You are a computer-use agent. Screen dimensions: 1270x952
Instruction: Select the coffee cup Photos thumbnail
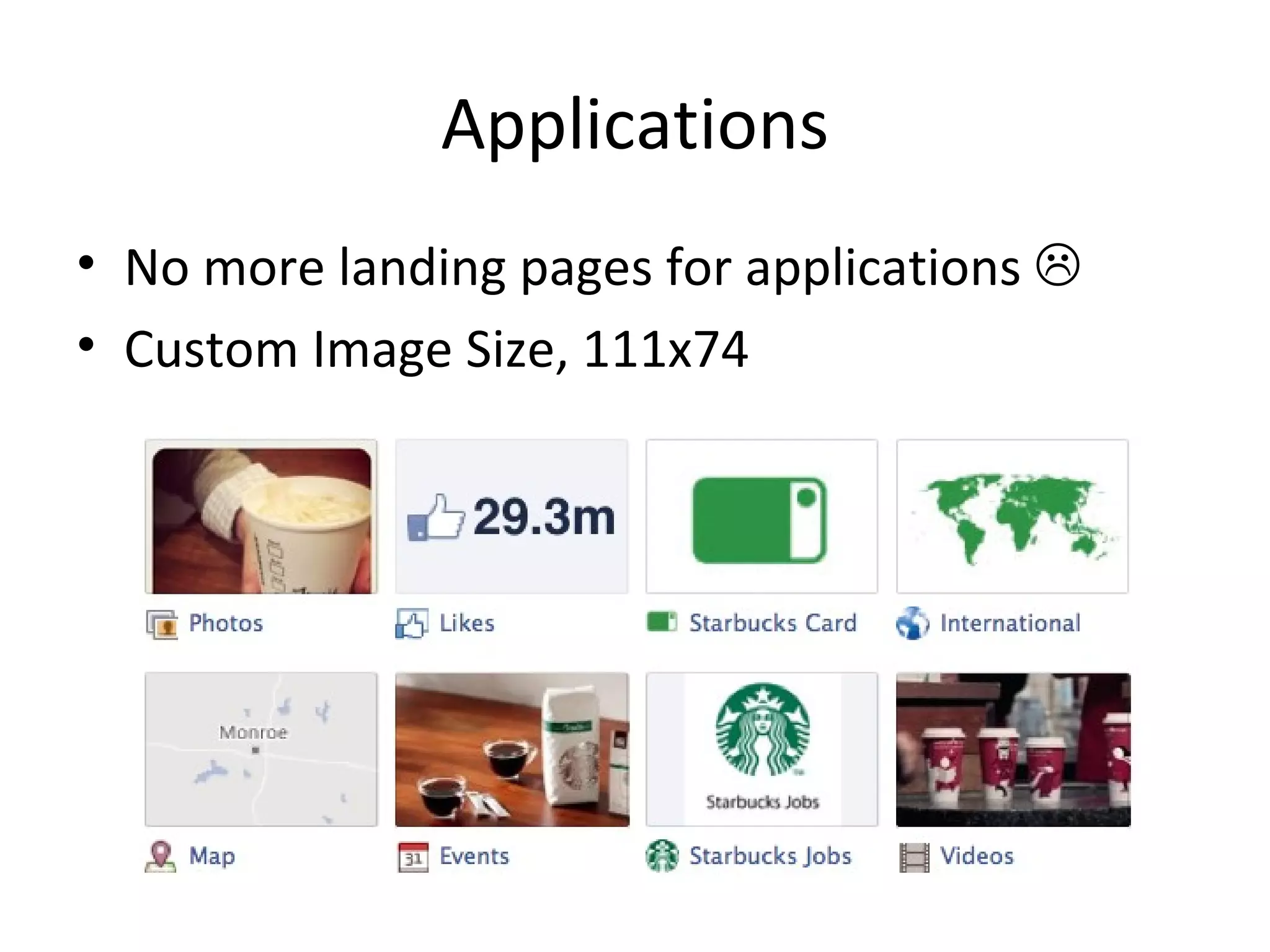pyautogui.click(x=261, y=517)
